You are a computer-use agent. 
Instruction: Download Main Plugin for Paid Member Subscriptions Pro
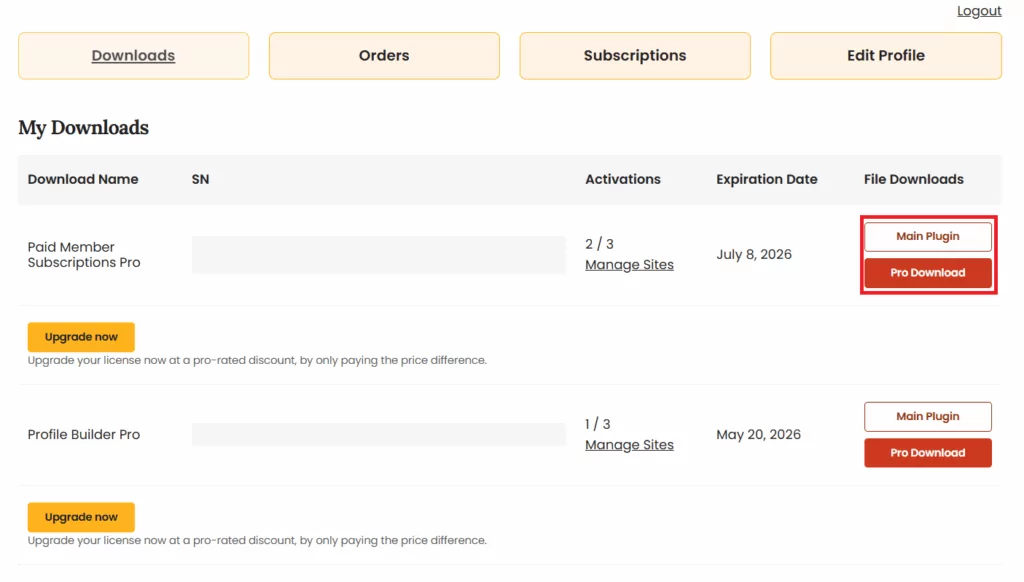[x=927, y=237]
